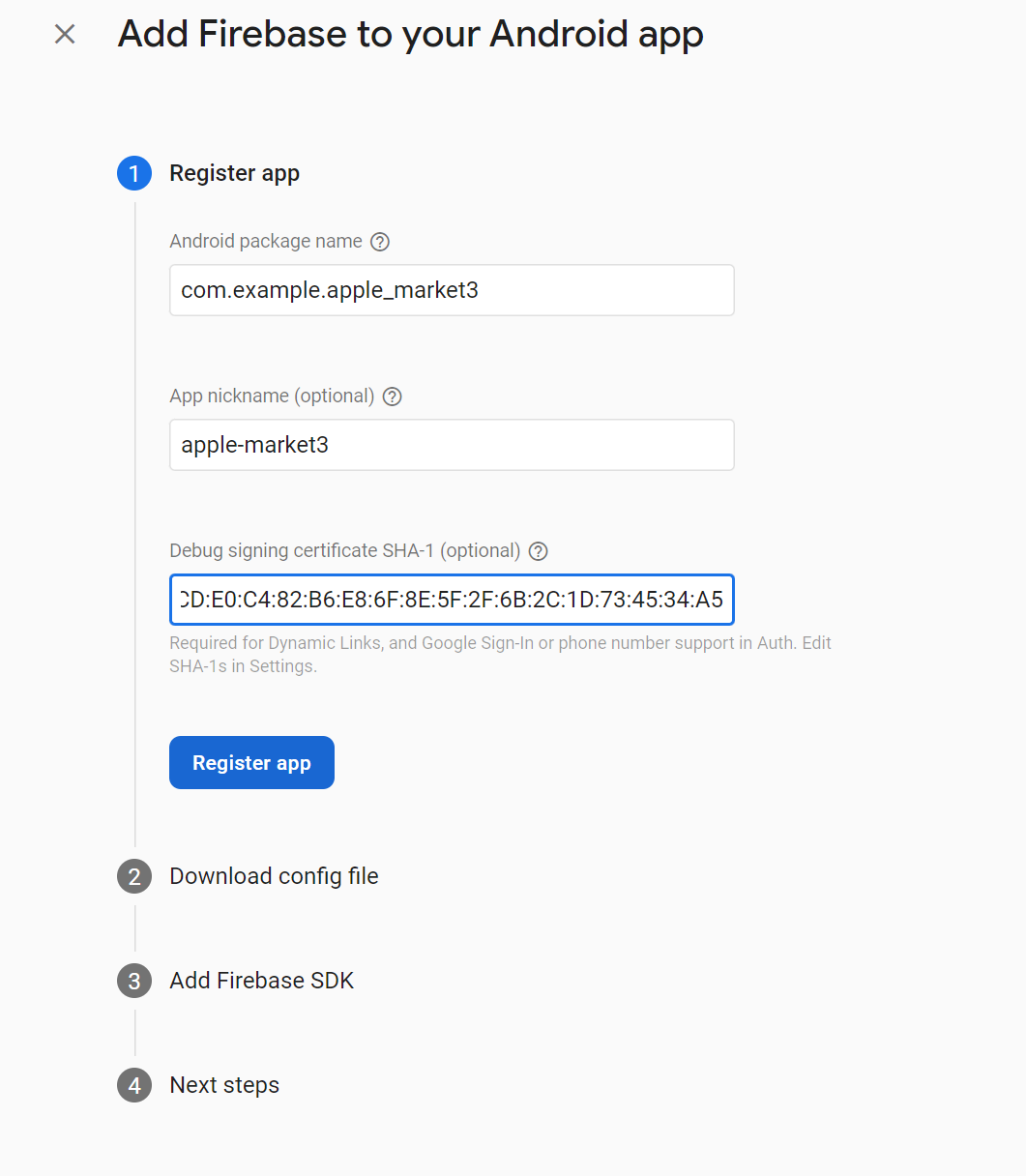Viewport: 1026px width, 1176px height.
Task: Select step 2 circle icon
Action: click(x=134, y=876)
